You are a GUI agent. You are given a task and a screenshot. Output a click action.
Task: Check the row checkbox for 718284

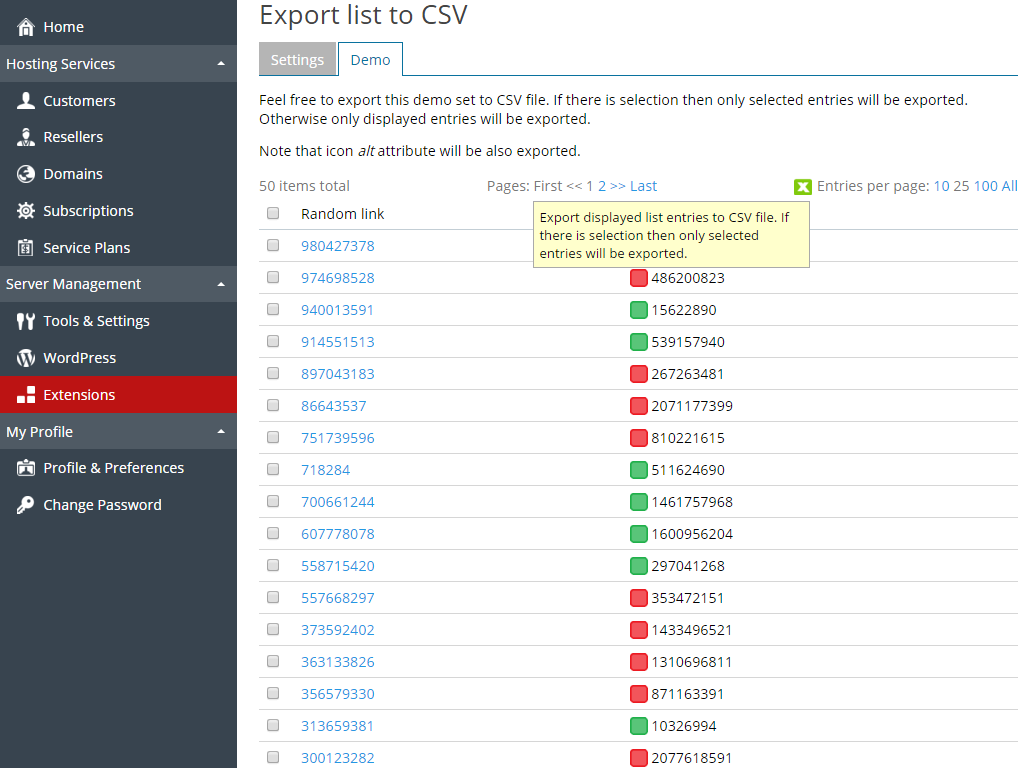click(273, 469)
